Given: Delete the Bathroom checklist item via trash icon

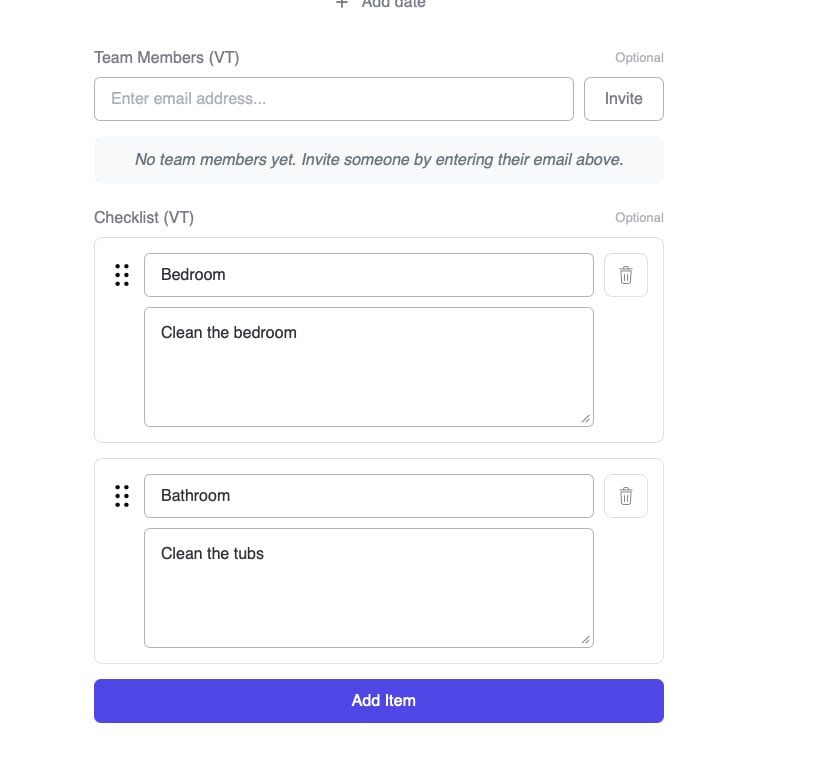Looking at the screenshot, I should [626, 496].
